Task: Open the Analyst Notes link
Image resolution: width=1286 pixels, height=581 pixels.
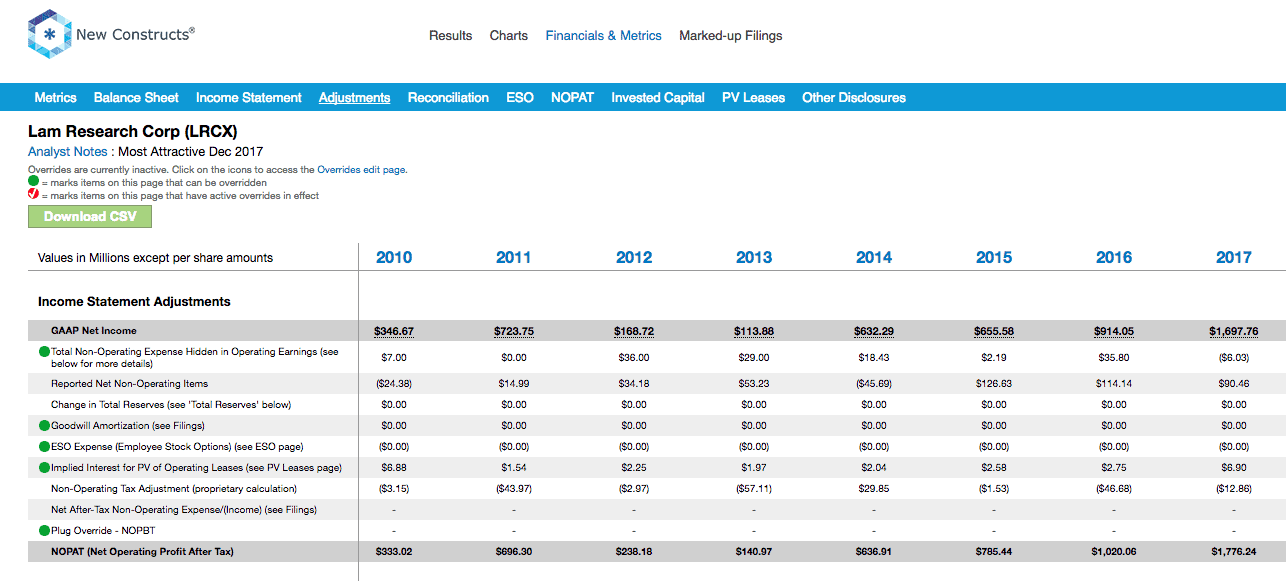Action: (x=68, y=152)
